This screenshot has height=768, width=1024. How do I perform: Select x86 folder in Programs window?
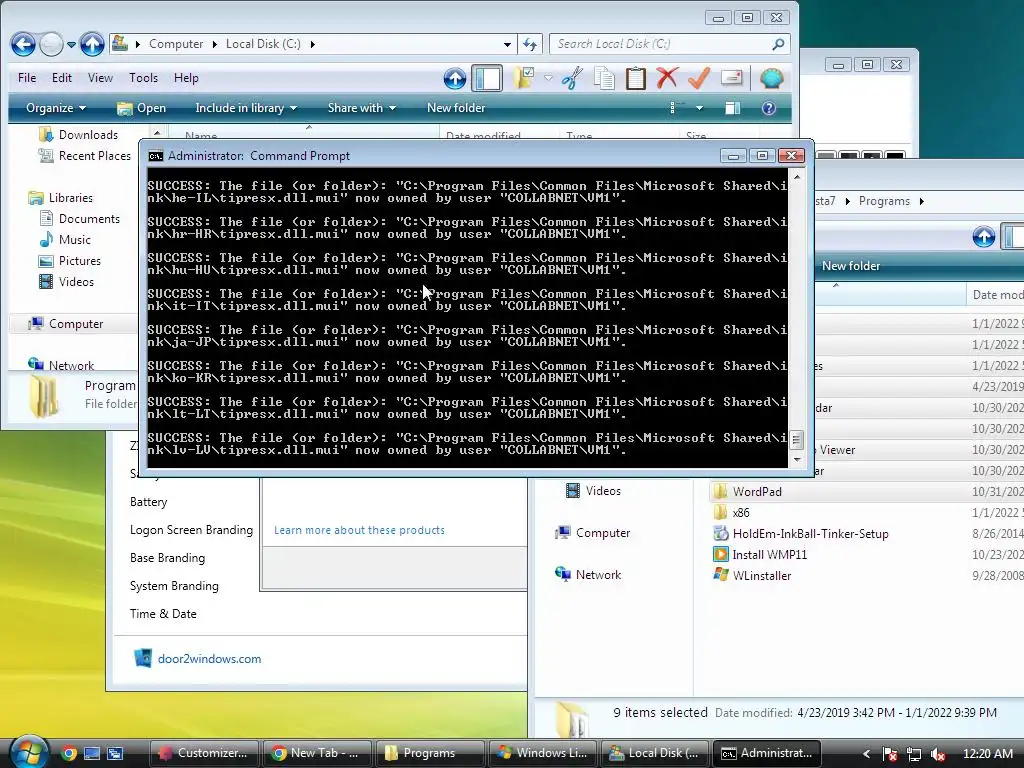pos(732,513)
